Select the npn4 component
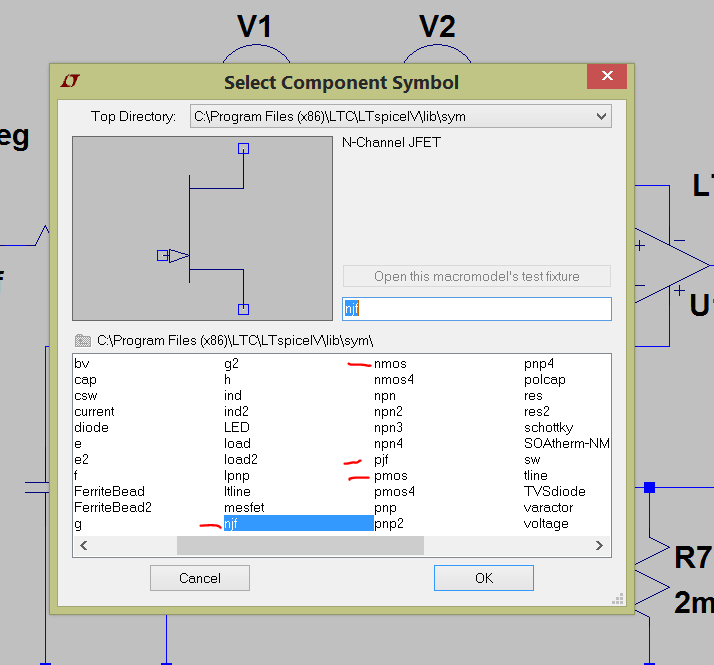Screen dimensions: 714x665 coord(388,443)
